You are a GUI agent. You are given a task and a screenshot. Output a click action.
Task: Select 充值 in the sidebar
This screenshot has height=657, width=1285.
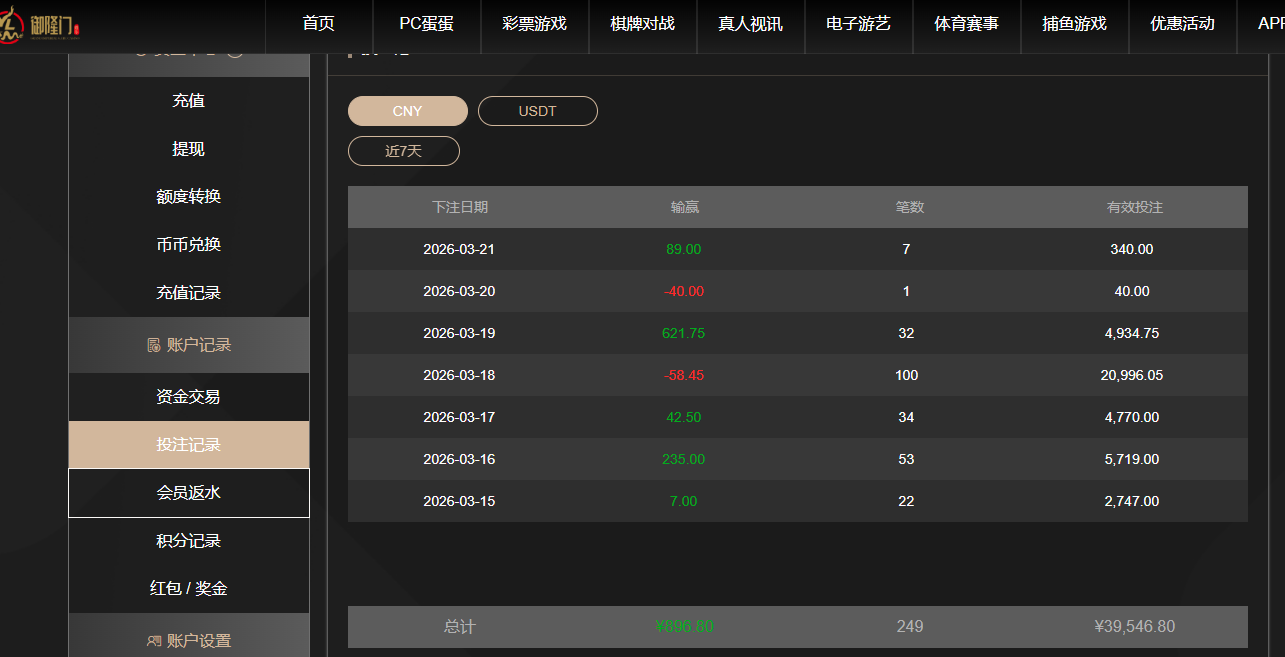(188, 100)
